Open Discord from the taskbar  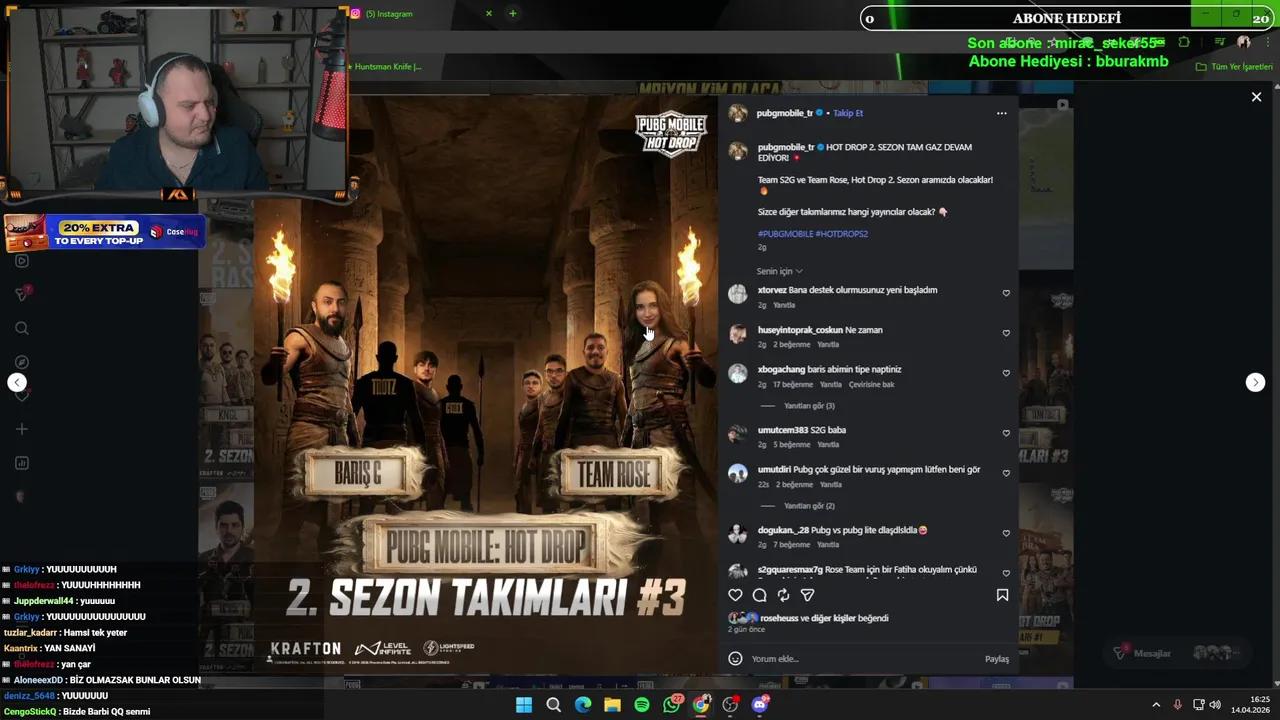(x=761, y=704)
